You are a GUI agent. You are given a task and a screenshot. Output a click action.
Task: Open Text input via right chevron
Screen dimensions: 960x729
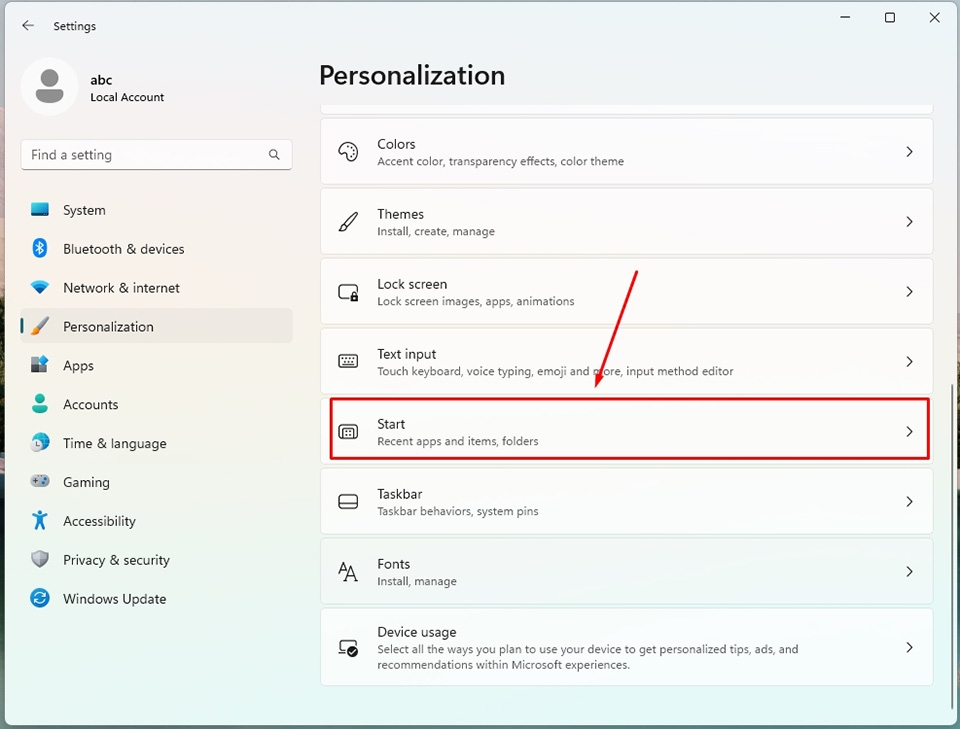pos(909,362)
